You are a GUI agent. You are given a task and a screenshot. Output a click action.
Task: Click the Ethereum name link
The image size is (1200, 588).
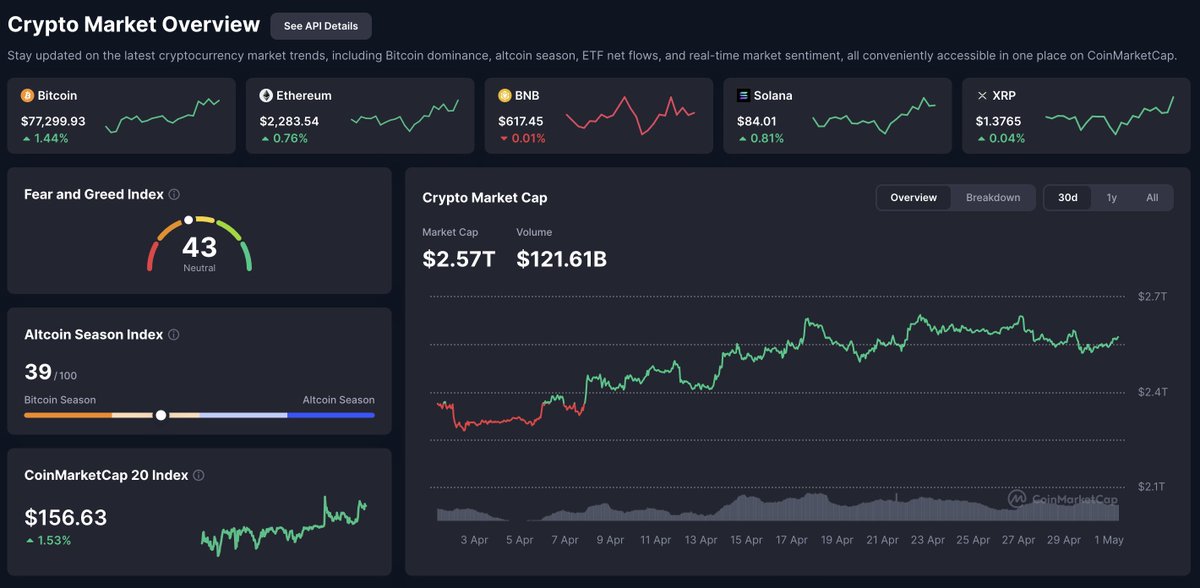point(304,96)
